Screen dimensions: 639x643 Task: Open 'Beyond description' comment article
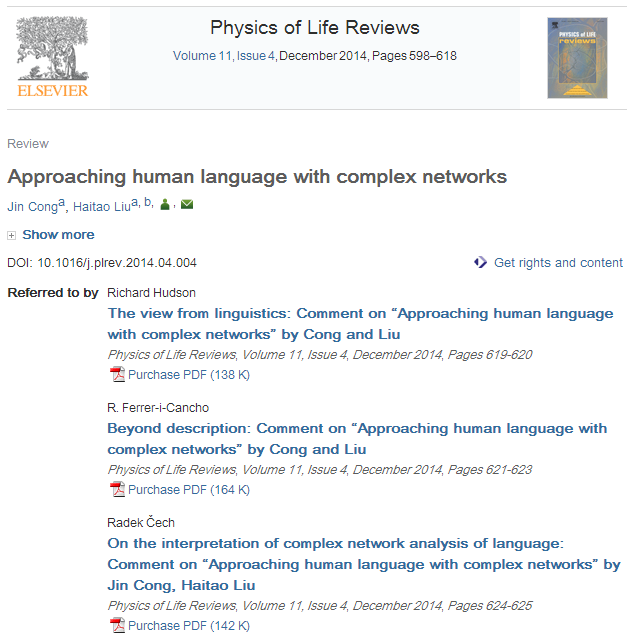tap(357, 438)
